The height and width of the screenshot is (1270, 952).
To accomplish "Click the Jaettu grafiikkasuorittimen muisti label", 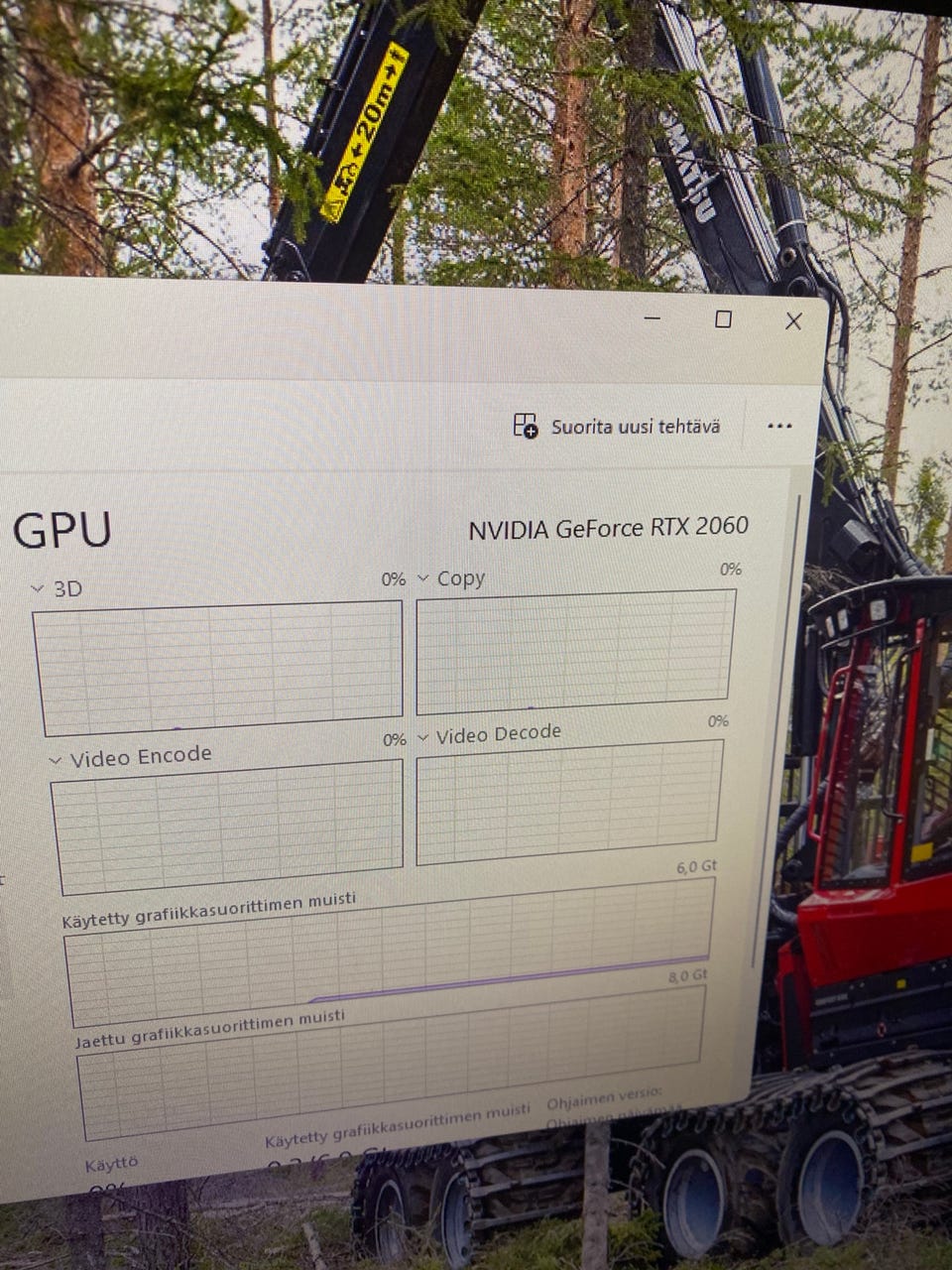I will 210,1028.
